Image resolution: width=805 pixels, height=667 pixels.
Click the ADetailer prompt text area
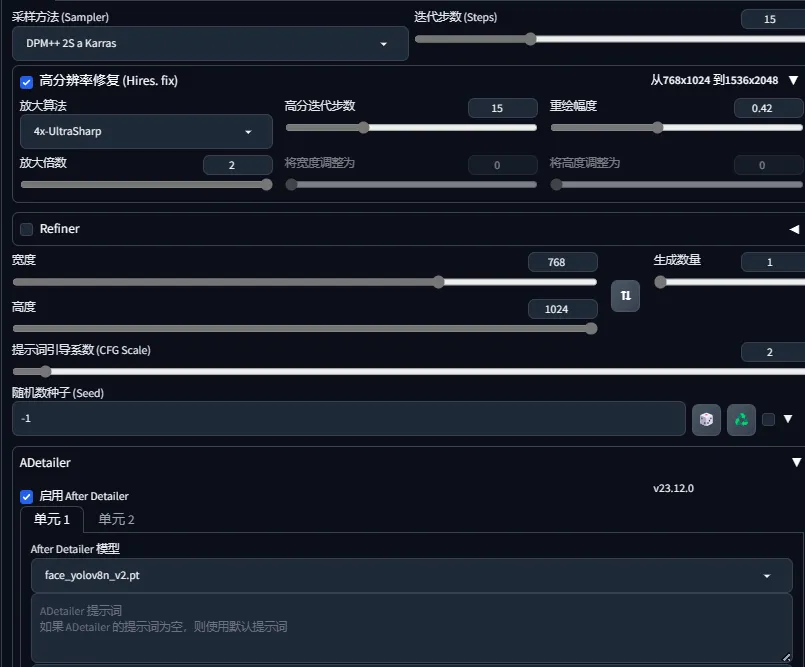pos(412,628)
